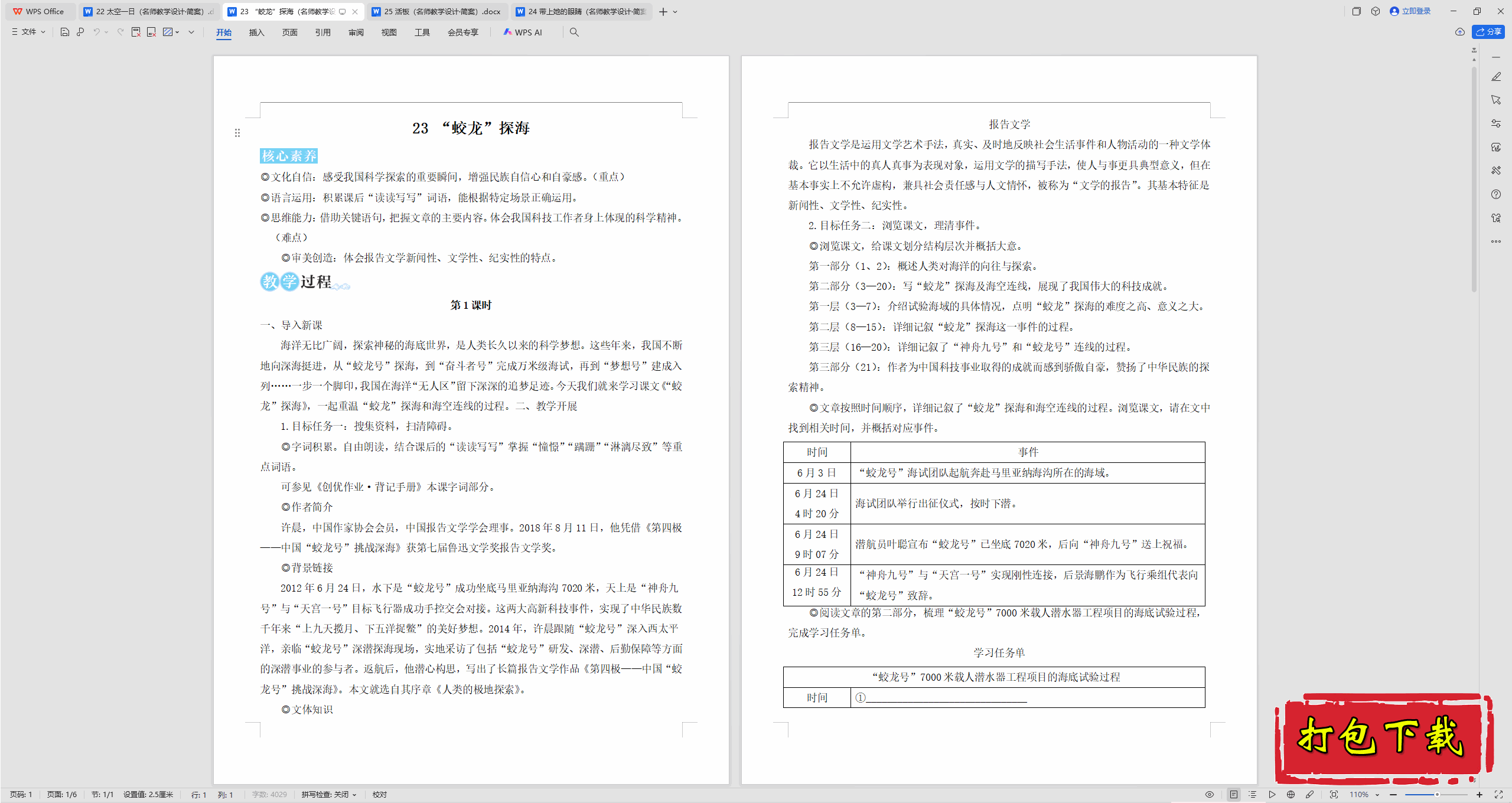Open the spell check dropdown arrow in status bar
Screen dimensions: 1512x803
(x=354, y=795)
